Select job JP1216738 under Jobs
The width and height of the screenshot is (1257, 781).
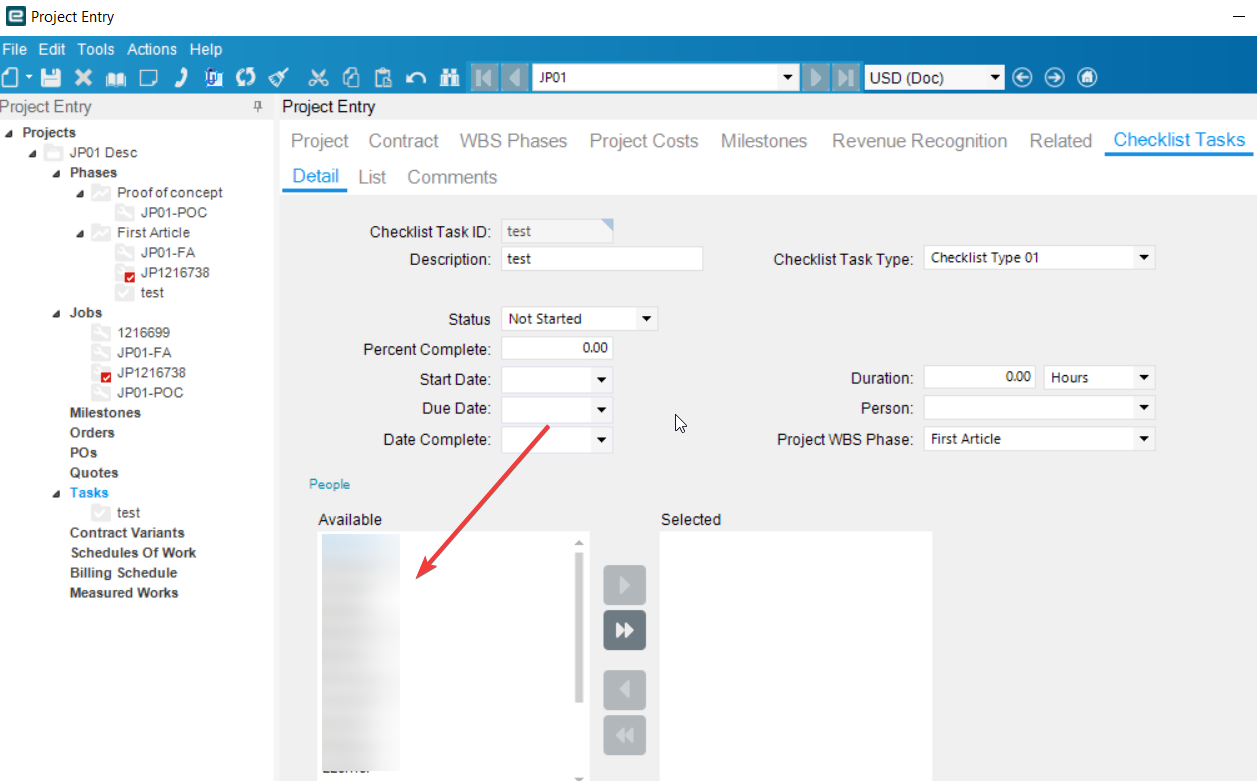coord(151,372)
